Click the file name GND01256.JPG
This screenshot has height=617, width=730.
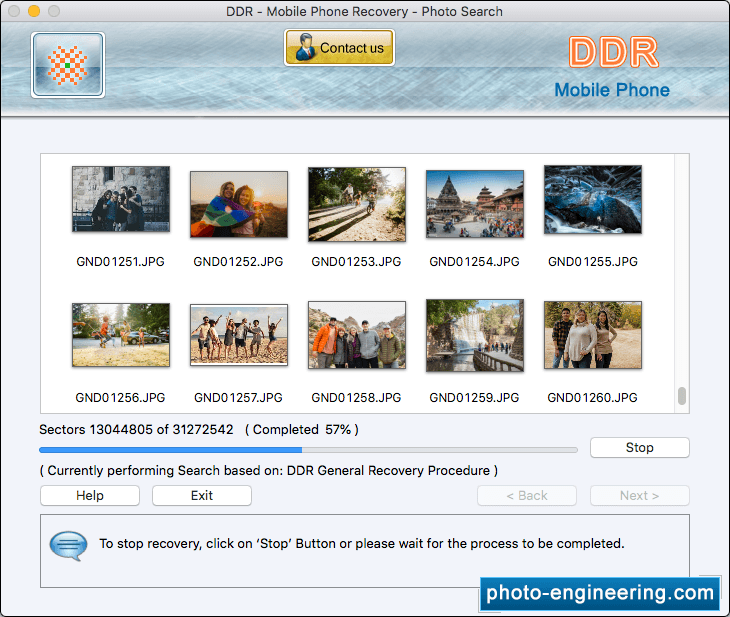pos(121,398)
